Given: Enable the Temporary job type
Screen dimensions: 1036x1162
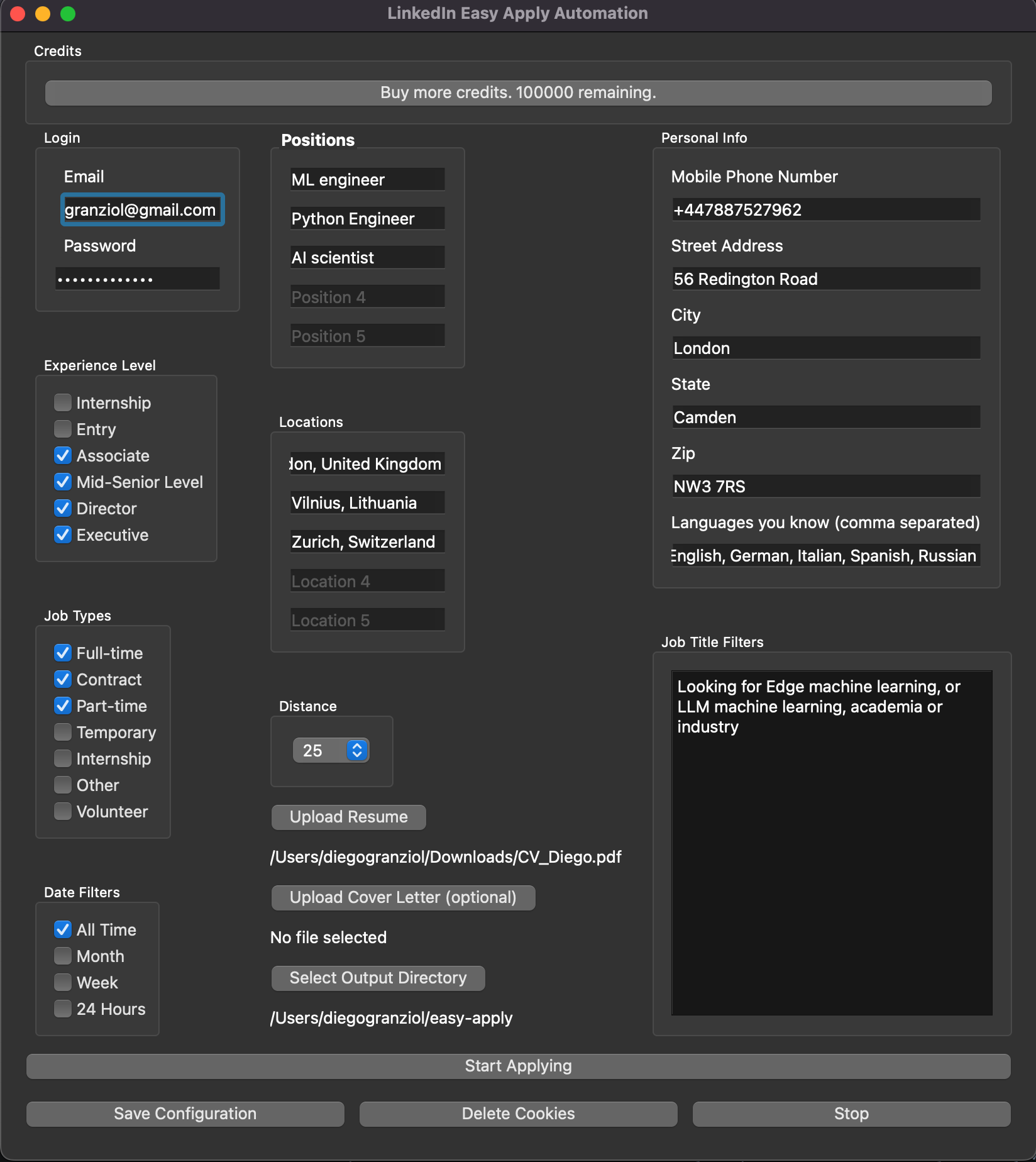Looking at the screenshot, I should [63, 732].
